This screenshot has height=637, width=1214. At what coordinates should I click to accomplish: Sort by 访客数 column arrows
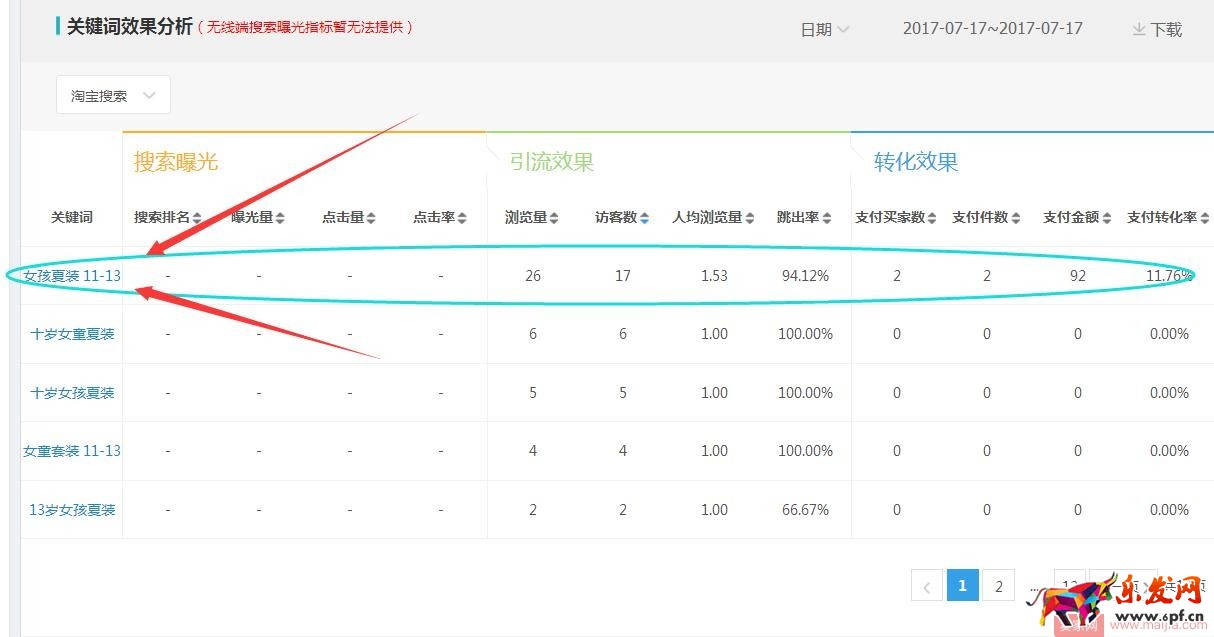644,216
